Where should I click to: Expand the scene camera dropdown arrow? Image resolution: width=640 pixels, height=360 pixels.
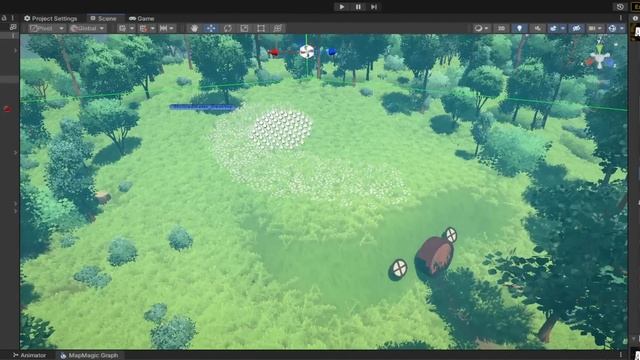tap(600, 28)
